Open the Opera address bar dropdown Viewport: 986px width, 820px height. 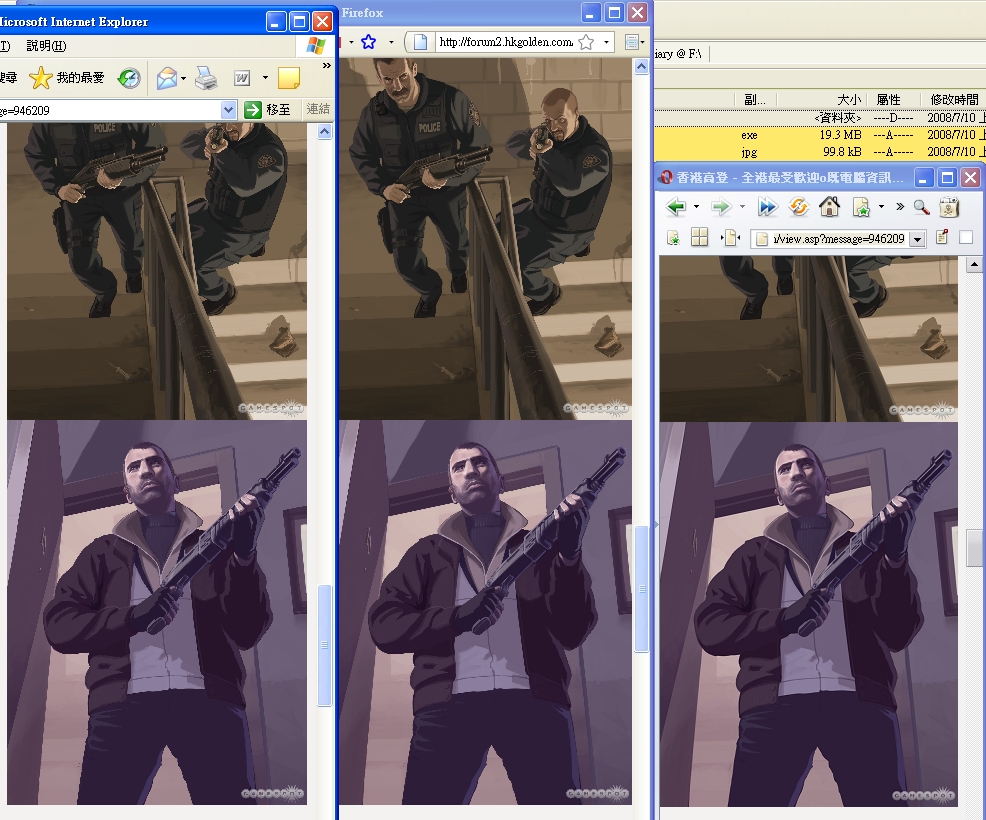(x=917, y=240)
